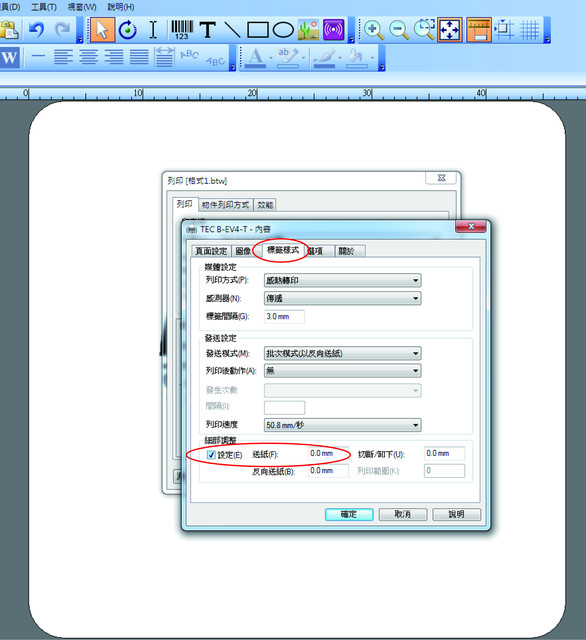586x640 pixels.
Task: Toggle the 設定(E) checkbox
Action: pos(211,454)
